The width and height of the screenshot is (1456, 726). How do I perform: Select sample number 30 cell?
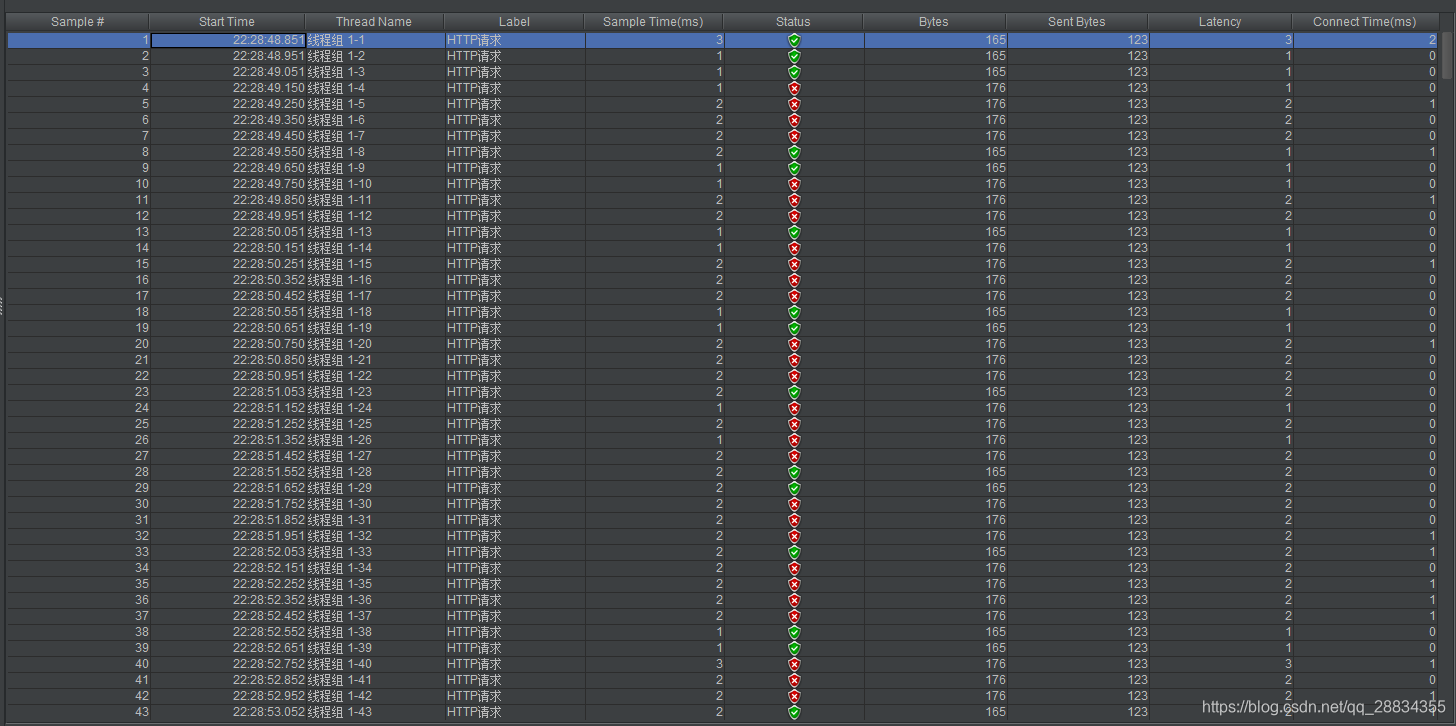coord(79,504)
